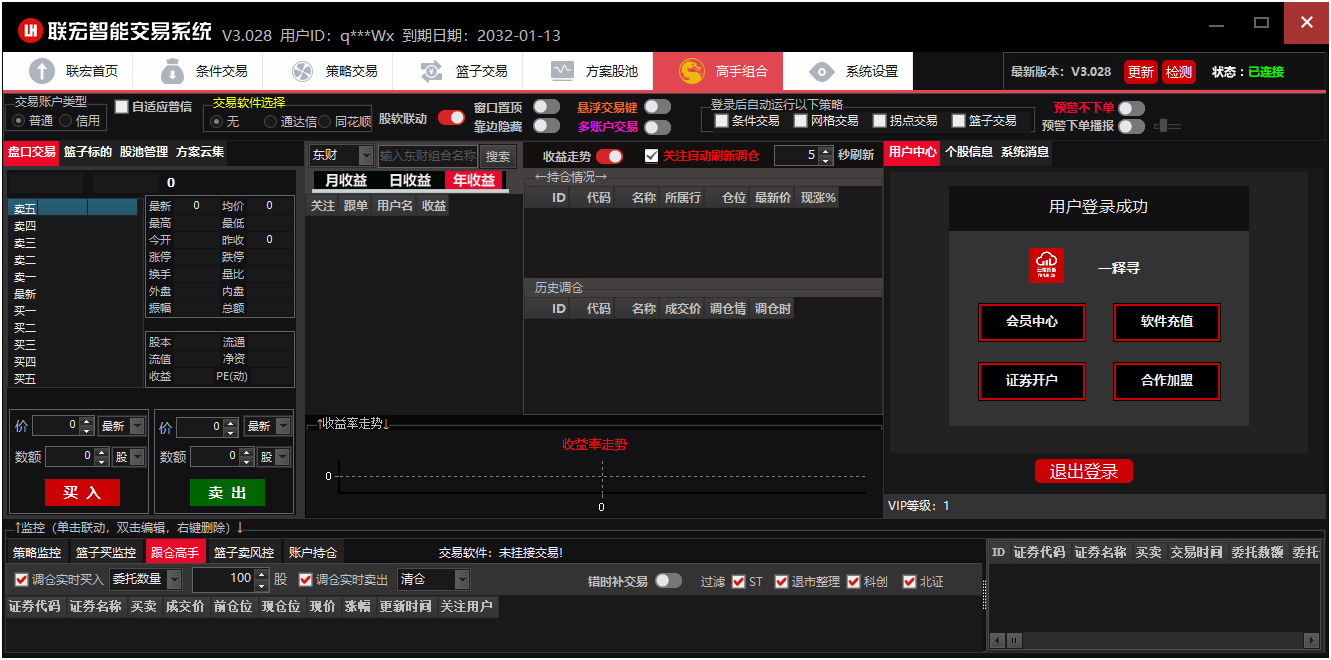Screen dimensions: 1331x660
Task: Enable the 自适应普信 checkbox
Action: coord(122,106)
